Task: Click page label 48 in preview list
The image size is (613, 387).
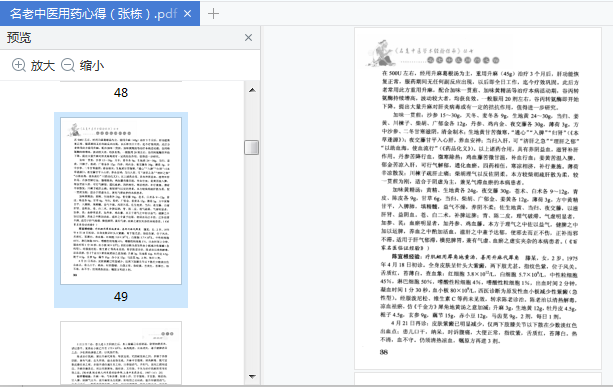Action: click(121, 93)
